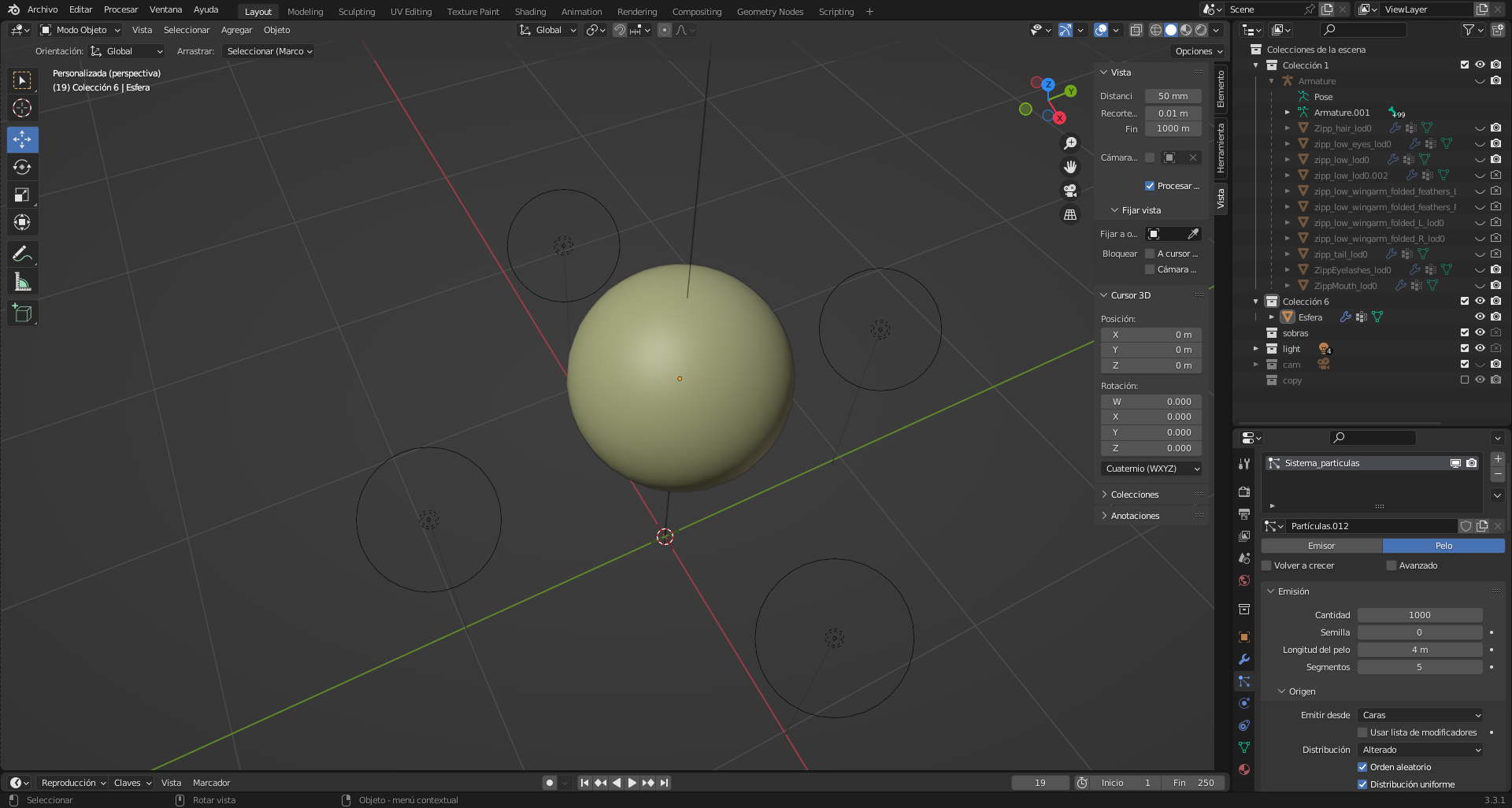Screen dimensions: 1512x808
Task: Open the Physics properties tab icon
Action: tap(1244, 703)
